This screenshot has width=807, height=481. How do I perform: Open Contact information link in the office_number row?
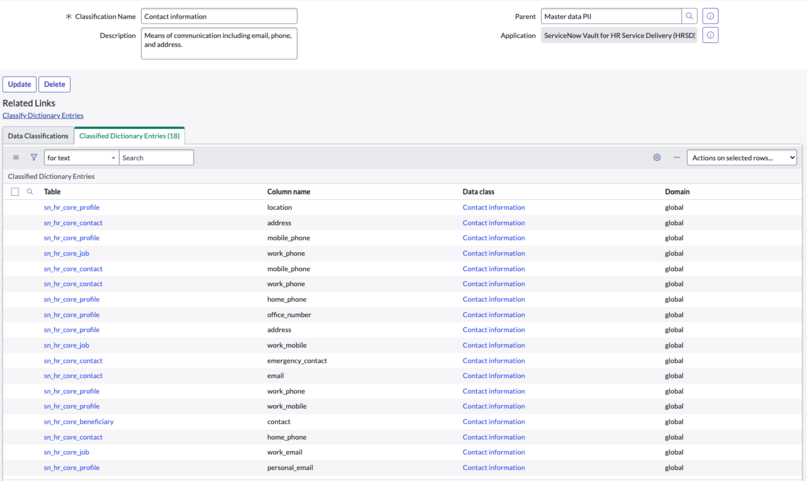click(x=494, y=314)
